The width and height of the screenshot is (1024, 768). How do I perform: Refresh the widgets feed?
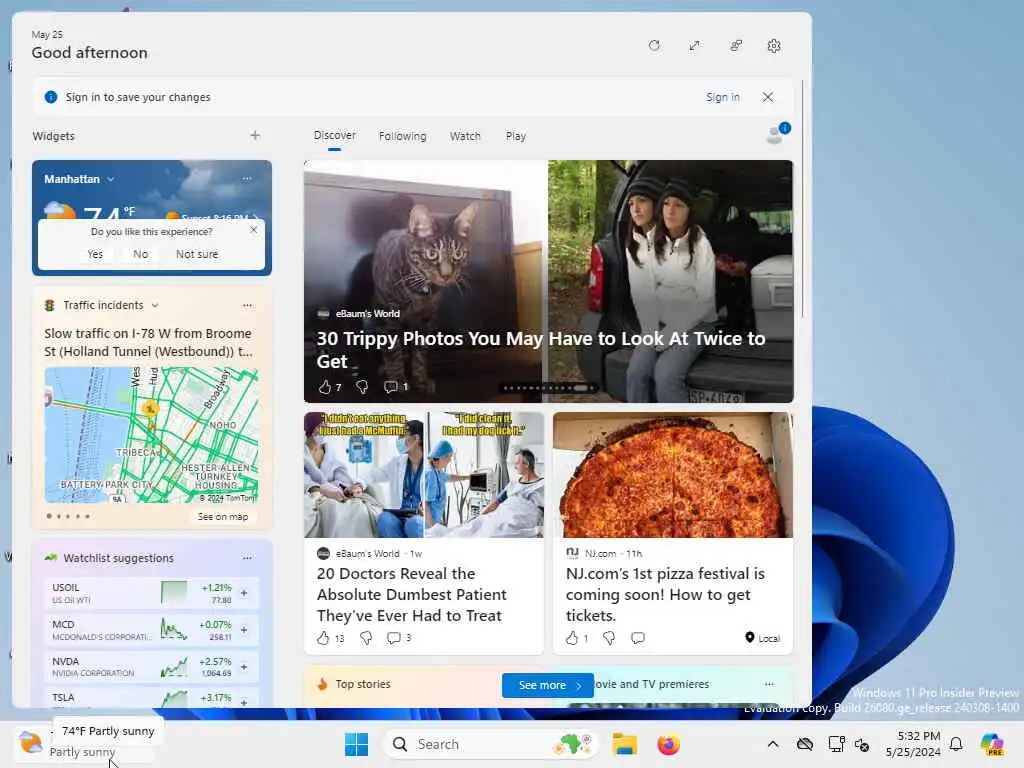[x=654, y=46]
